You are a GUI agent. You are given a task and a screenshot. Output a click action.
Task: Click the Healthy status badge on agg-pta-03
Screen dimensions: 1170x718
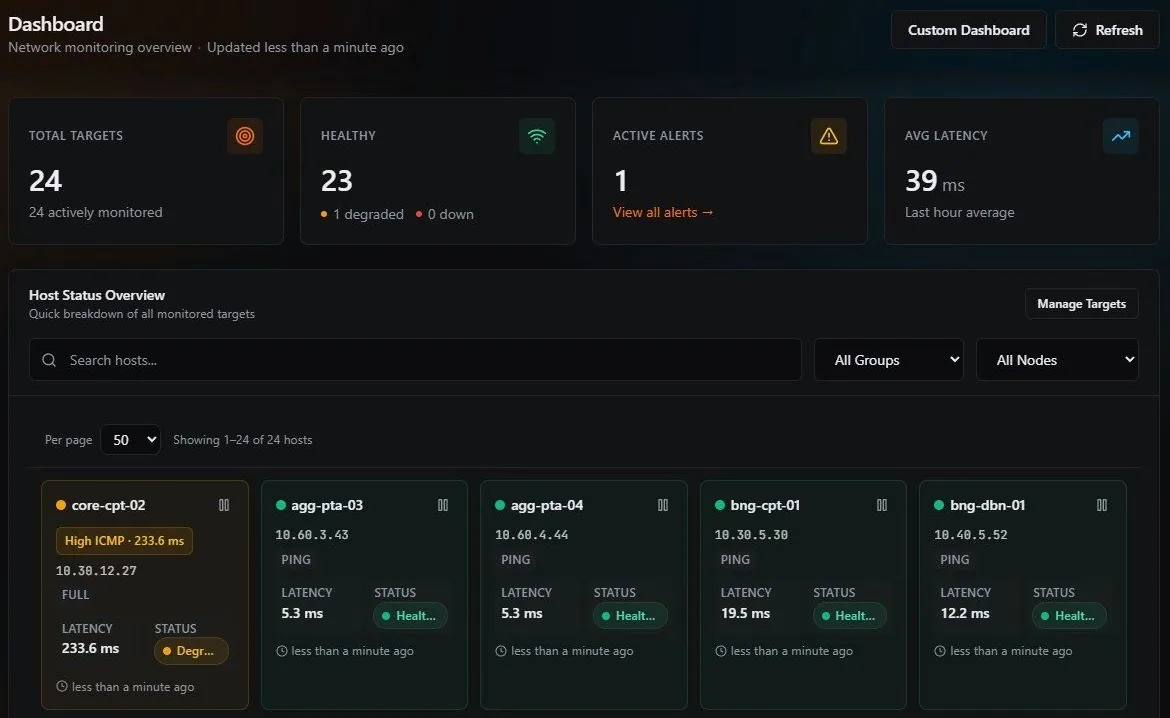410,616
